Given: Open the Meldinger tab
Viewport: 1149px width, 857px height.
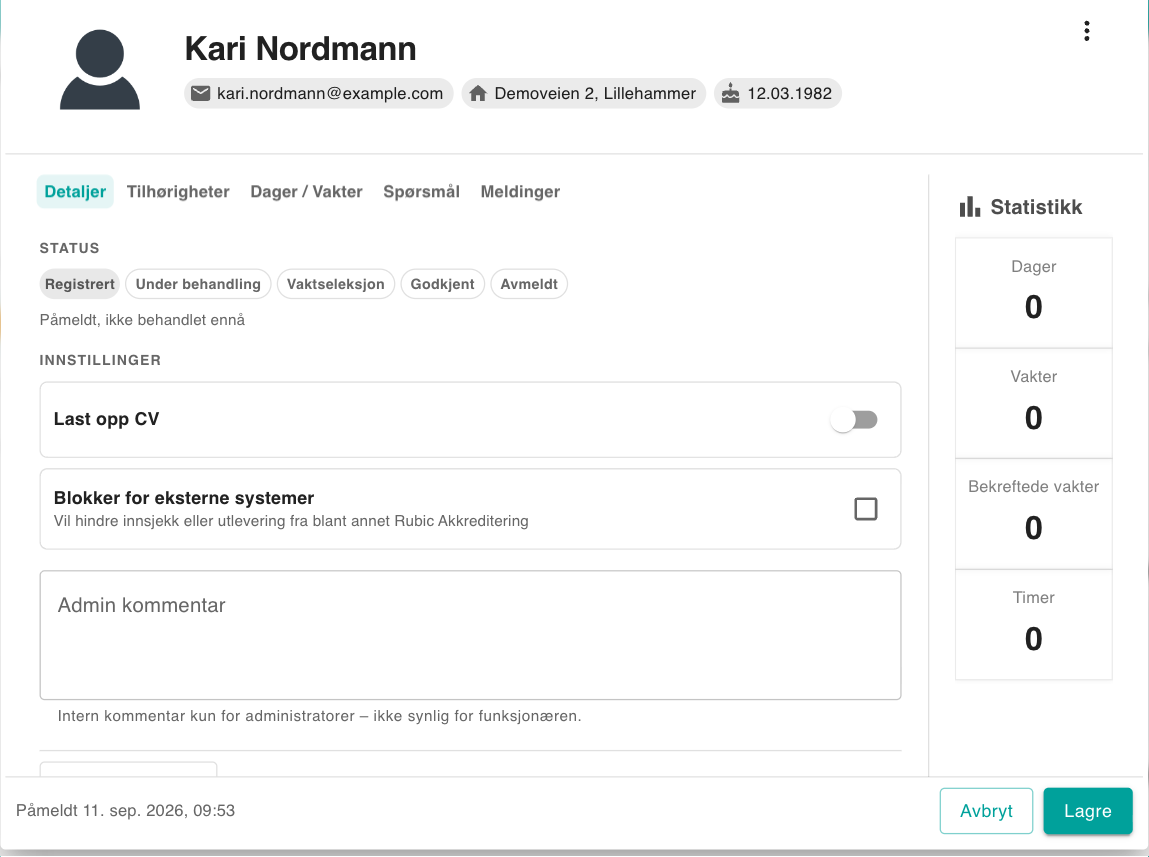Looking at the screenshot, I should tap(520, 192).
